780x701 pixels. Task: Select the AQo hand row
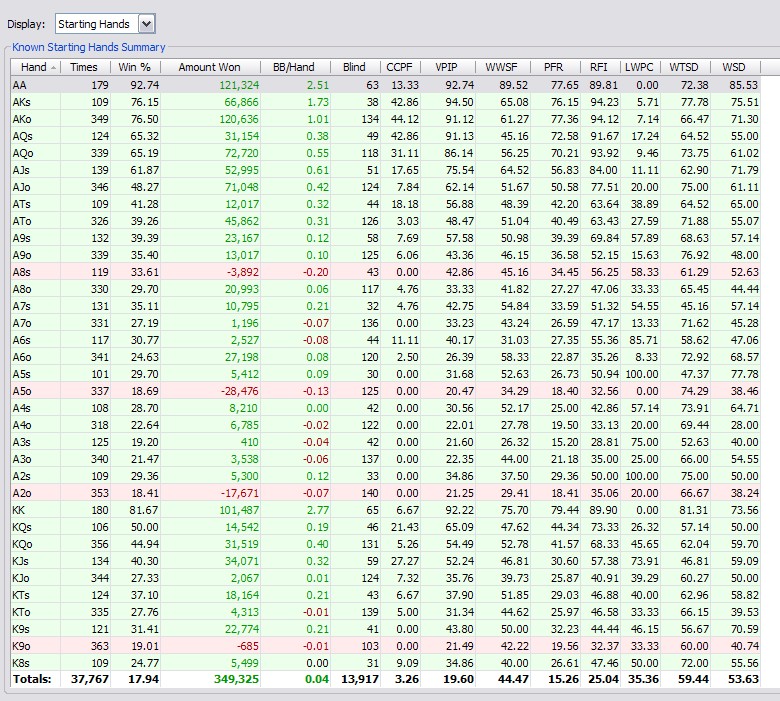click(386, 153)
